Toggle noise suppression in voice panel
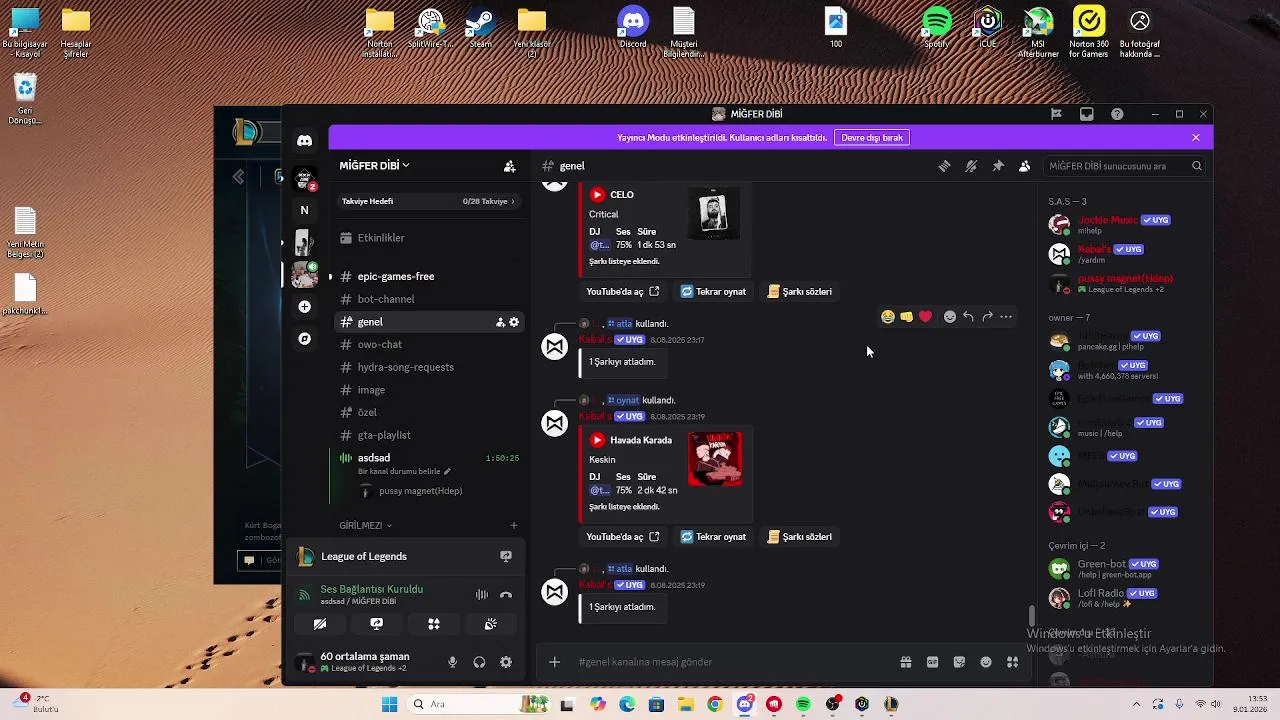Screen dimensions: 1280x720 (481, 594)
